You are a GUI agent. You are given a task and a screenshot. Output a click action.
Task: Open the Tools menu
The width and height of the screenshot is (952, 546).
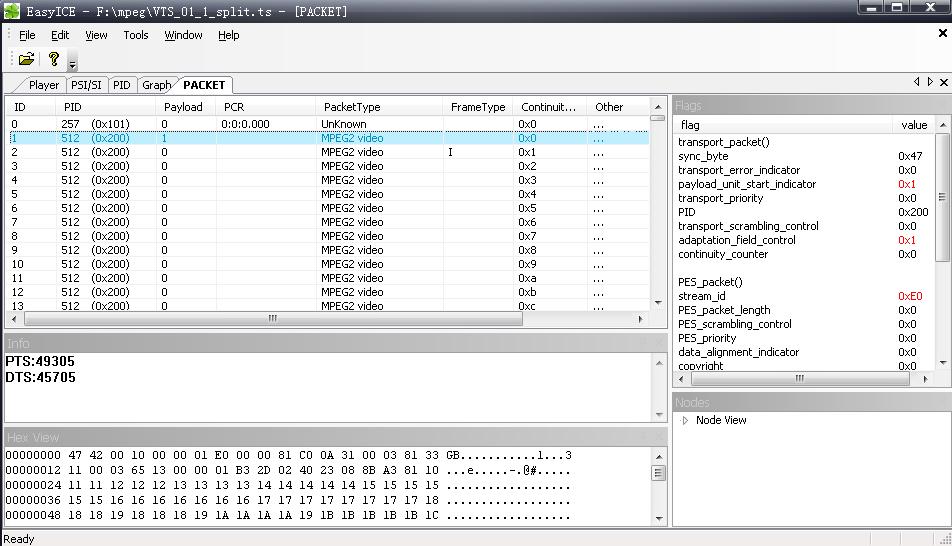click(136, 35)
